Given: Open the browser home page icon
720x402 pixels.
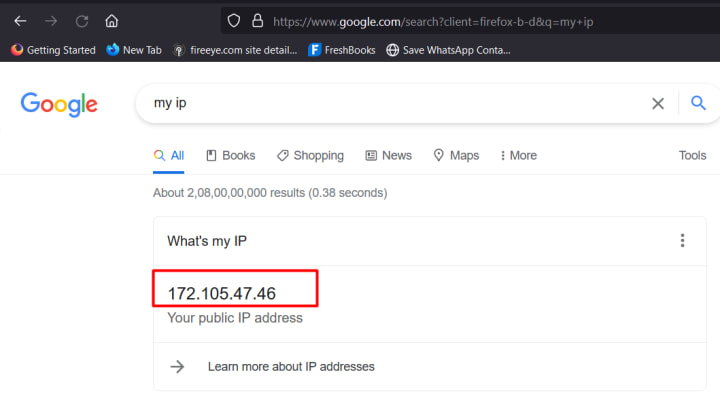Looking at the screenshot, I should (112, 21).
